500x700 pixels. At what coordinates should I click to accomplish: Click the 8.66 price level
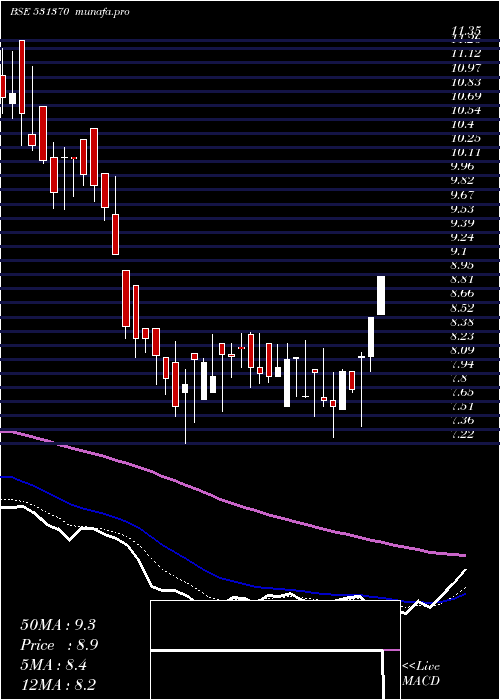tap(462, 293)
